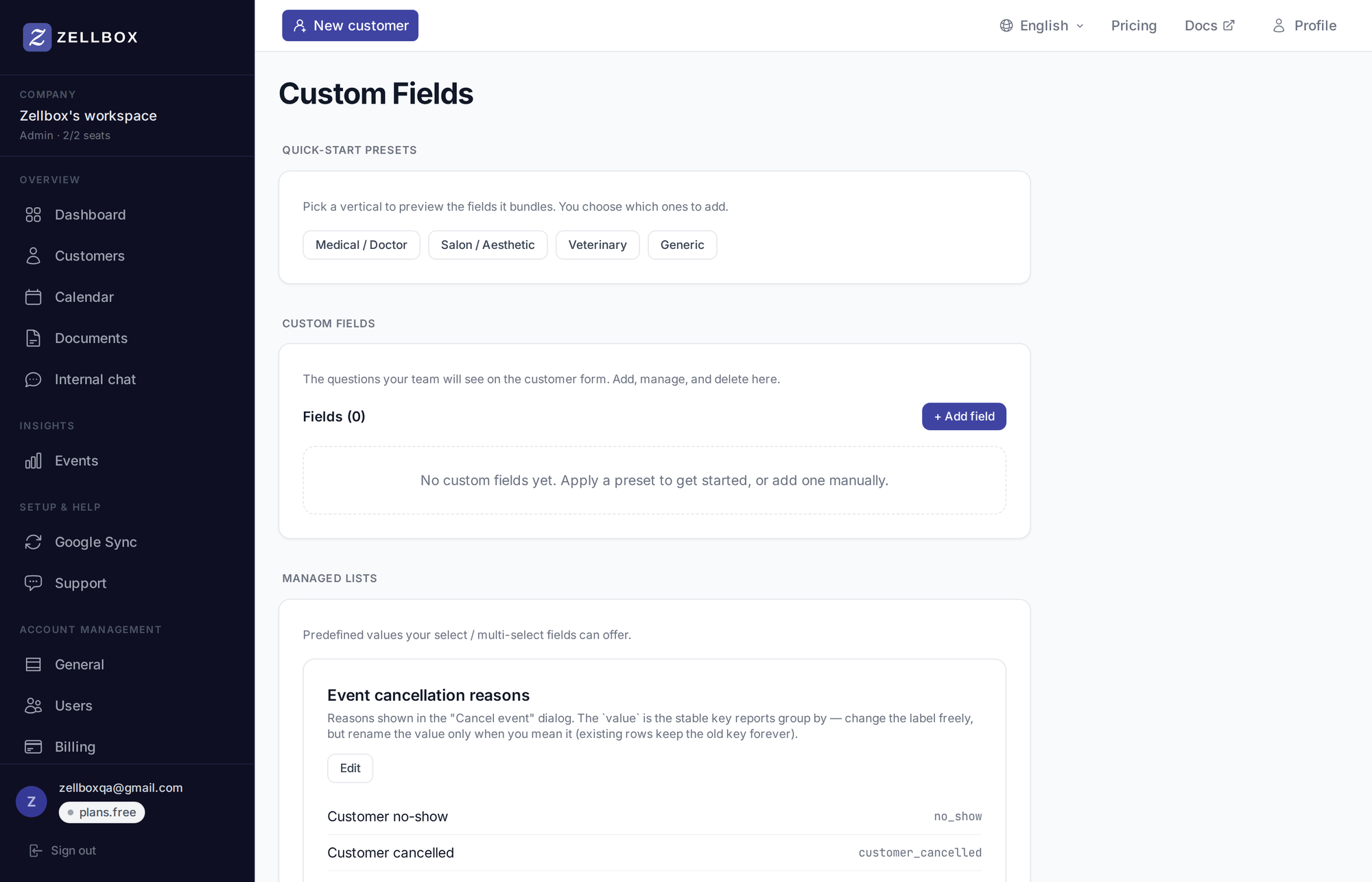Screen dimensions: 1372x882
Task: Choose the Veterinary preset
Action: 598,245
